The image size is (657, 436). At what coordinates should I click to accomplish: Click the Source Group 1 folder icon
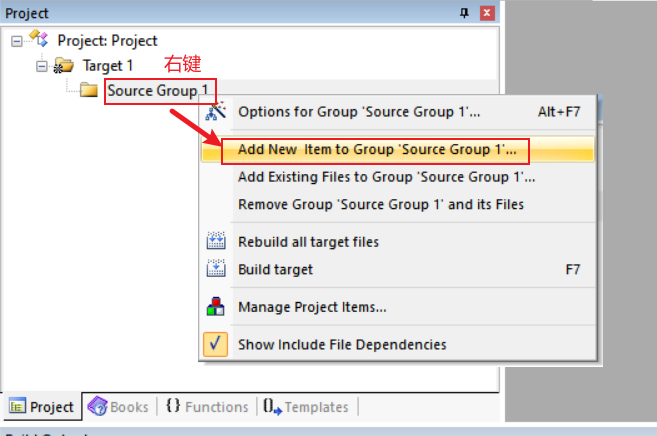89,90
